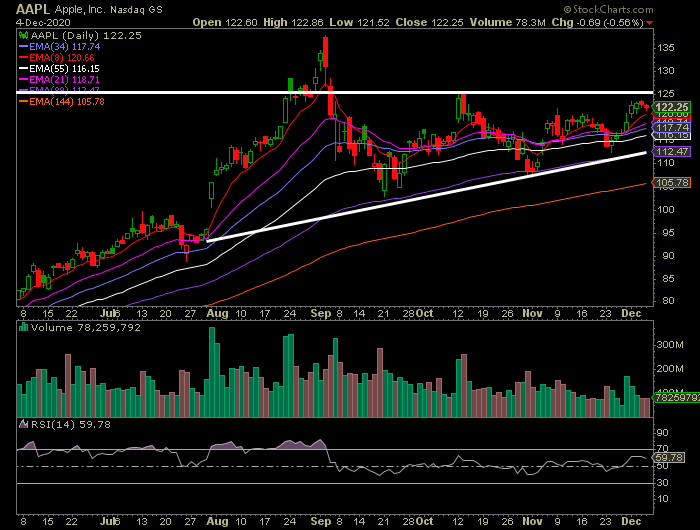Click the 'EMA(34) 117.74' legend entry
Image resolution: width=700 pixels, height=530 pixels.
[x=65, y=46]
